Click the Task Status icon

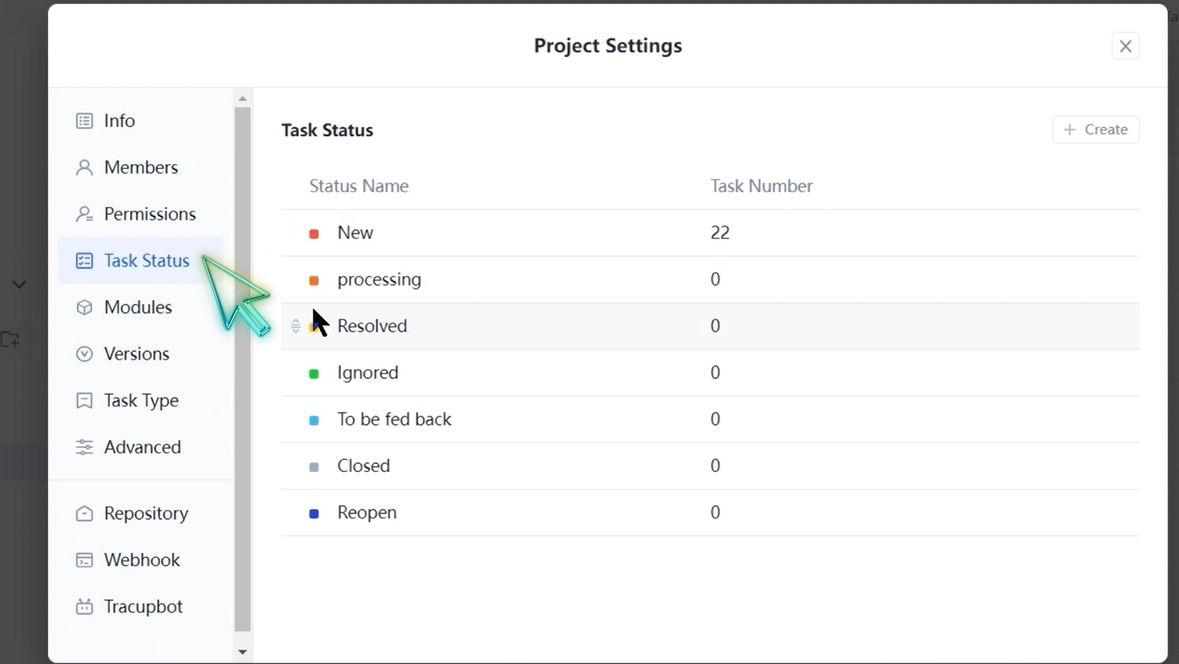point(85,260)
